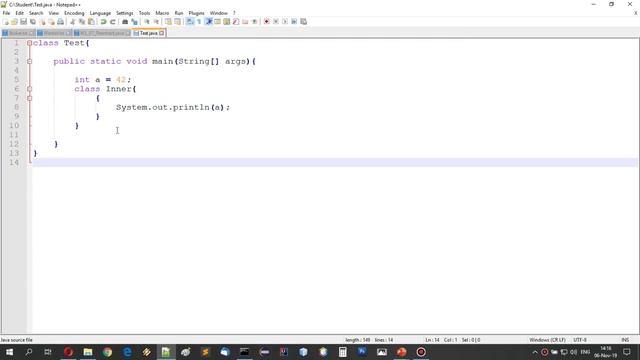
Task: Open the Plugins menu
Action: (x=196, y=13)
